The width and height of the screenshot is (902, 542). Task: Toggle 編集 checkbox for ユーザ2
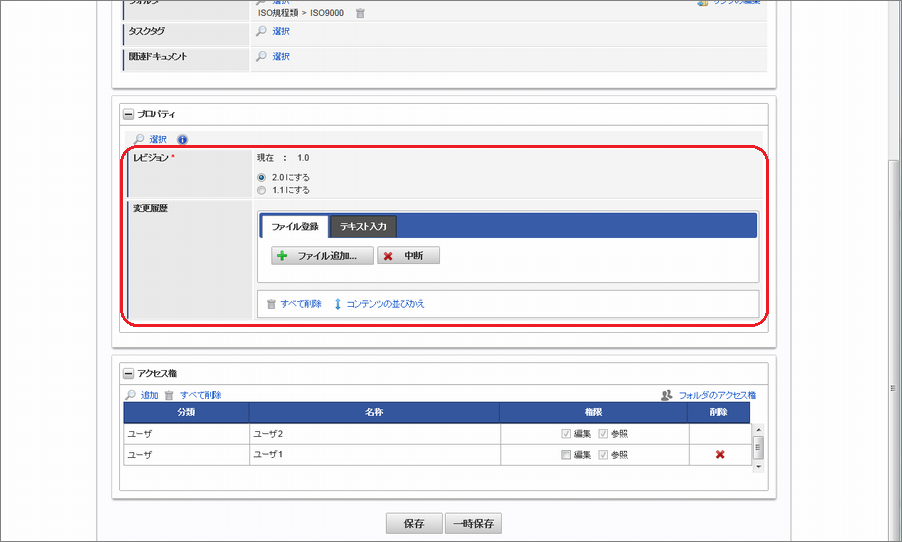pyautogui.click(x=566, y=434)
